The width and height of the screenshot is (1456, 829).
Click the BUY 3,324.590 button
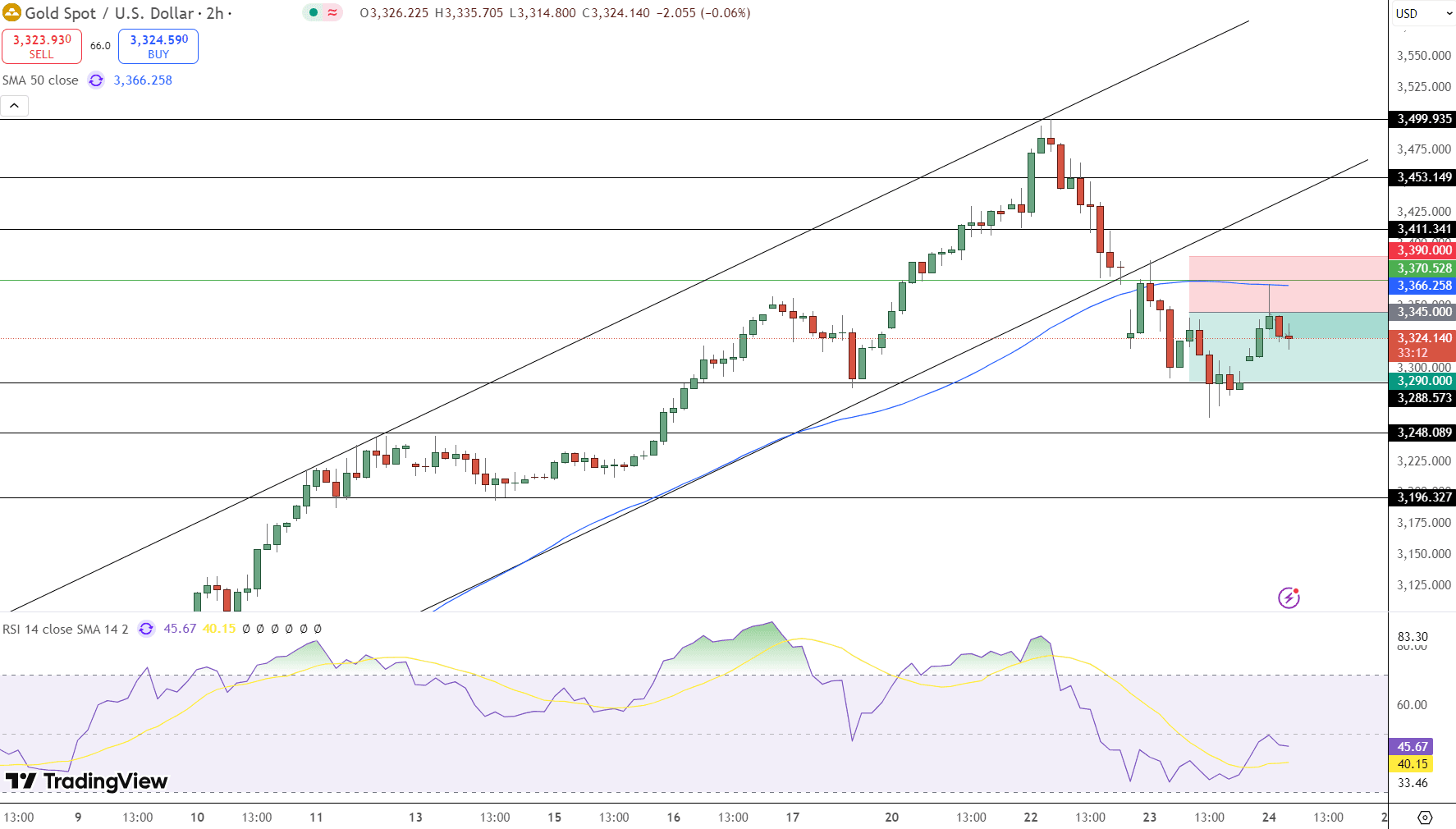(158, 46)
